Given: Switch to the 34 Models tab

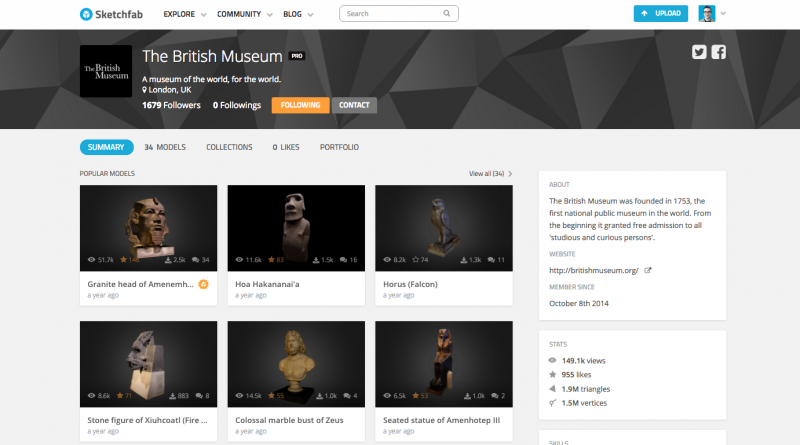Looking at the screenshot, I should 165,147.
